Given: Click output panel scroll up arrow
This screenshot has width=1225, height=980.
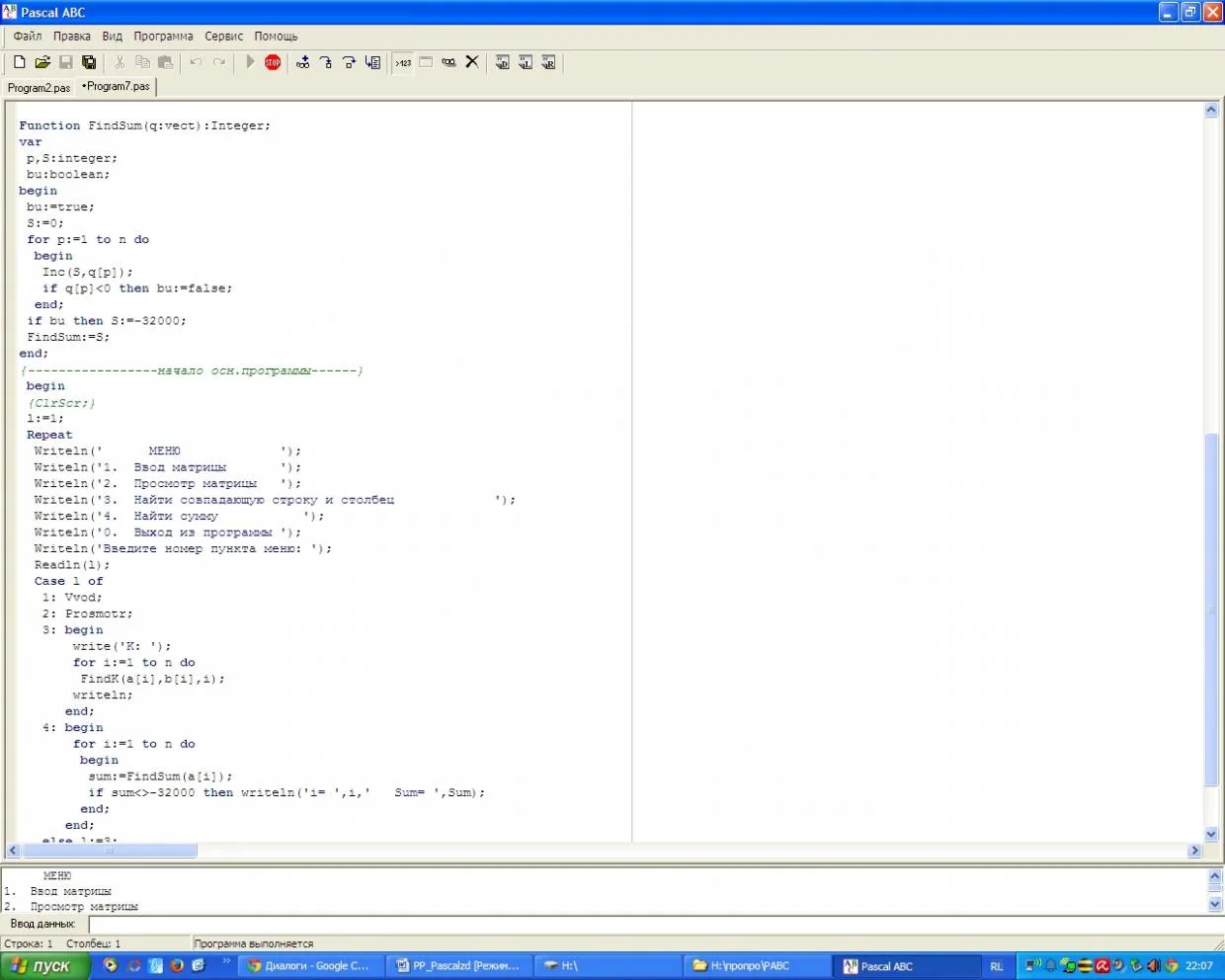Looking at the screenshot, I should point(1215,875).
